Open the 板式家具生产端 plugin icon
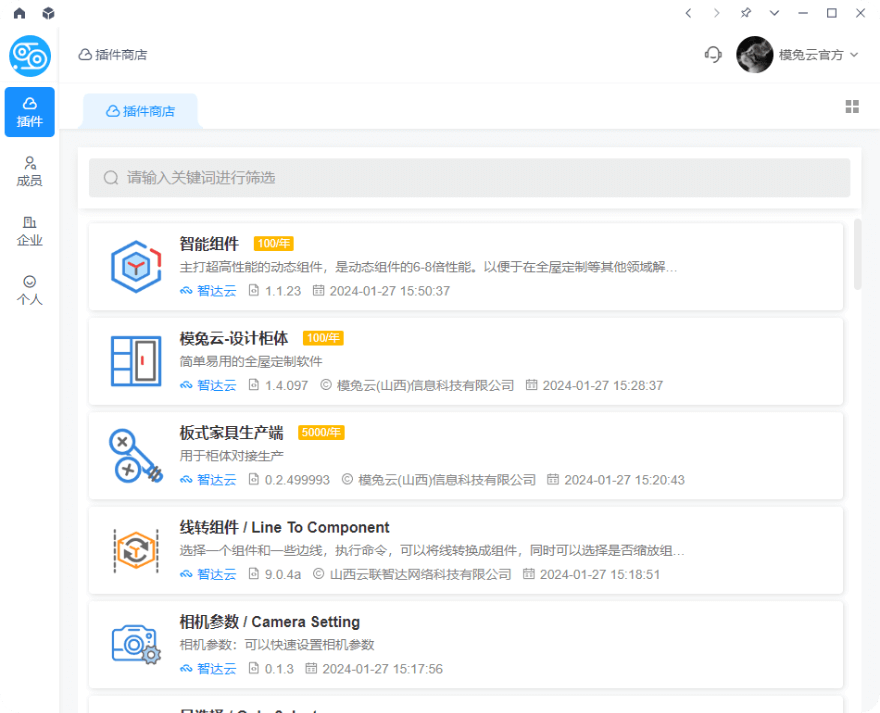This screenshot has width=880, height=713. tap(135, 456)
